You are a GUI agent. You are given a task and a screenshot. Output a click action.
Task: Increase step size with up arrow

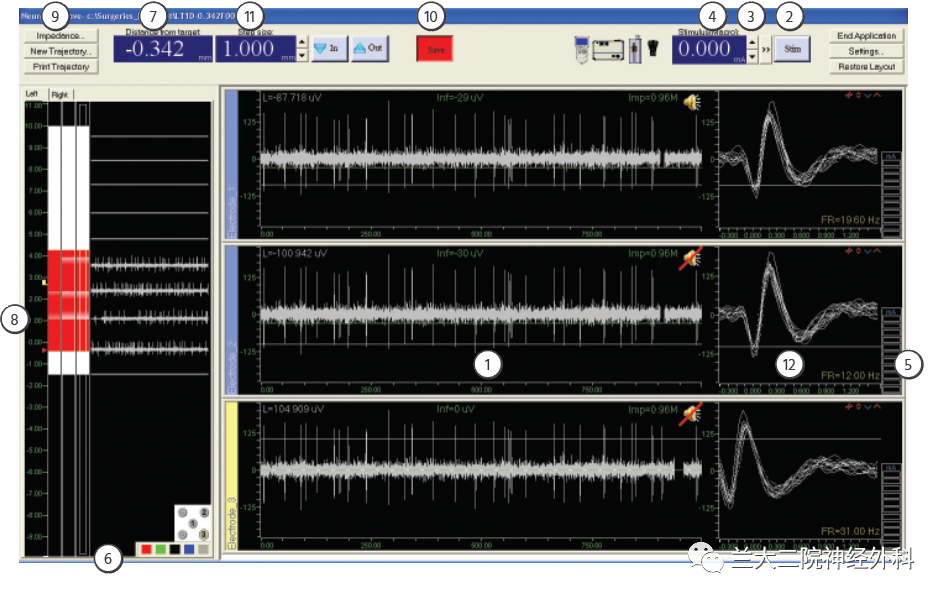point(302,42)
